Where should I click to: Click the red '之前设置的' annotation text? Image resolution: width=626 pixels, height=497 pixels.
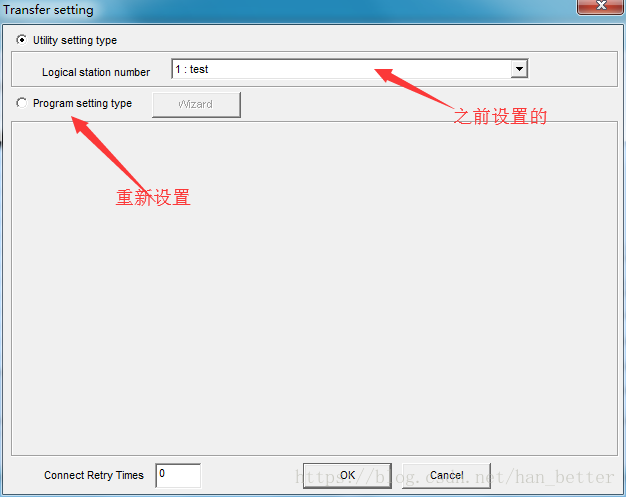500,117
